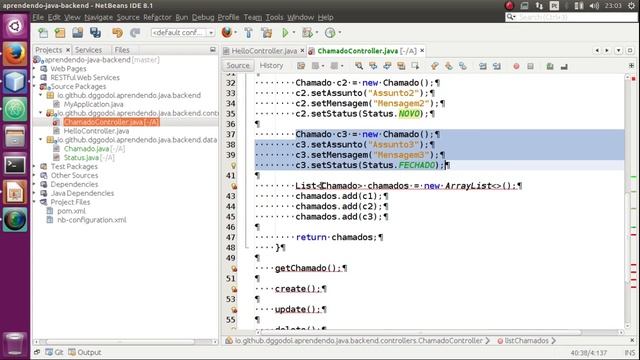Click the Start Macro Recording red icon
The height and width of the screenshot is (360, 640).
click(x=516, y=66)
